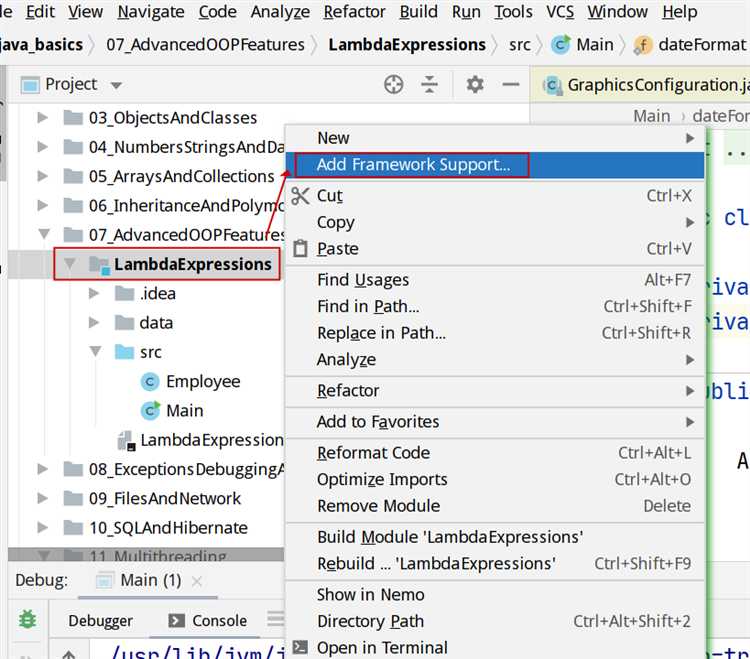Click the Project view window icon
The width and height of the screenshot is (750, 659).
[30, 85]
